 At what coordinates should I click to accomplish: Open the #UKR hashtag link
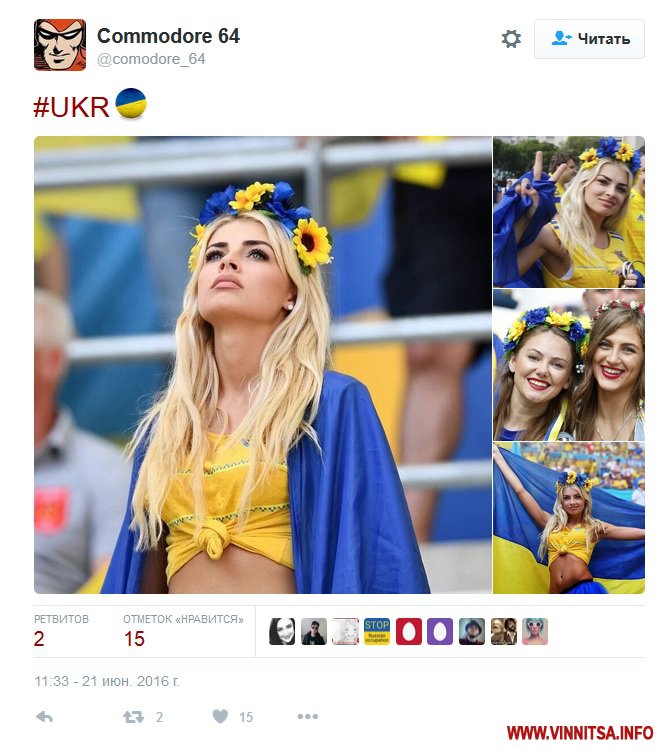(x=72, y=106)
